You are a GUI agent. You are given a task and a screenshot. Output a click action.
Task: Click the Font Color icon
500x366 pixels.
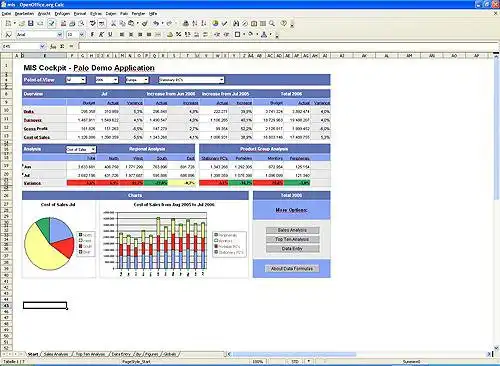264,34
